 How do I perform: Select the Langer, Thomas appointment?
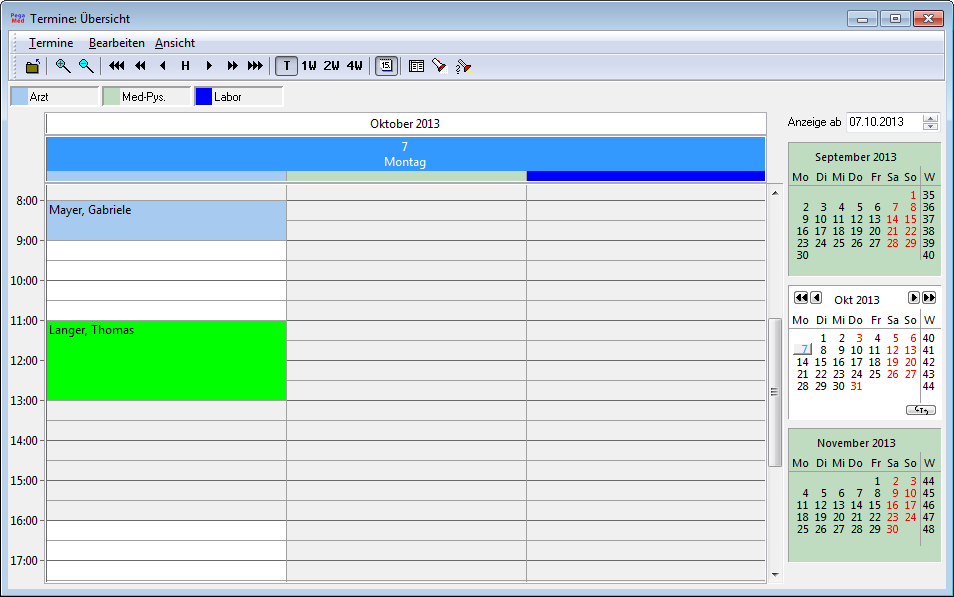(166, 360)
